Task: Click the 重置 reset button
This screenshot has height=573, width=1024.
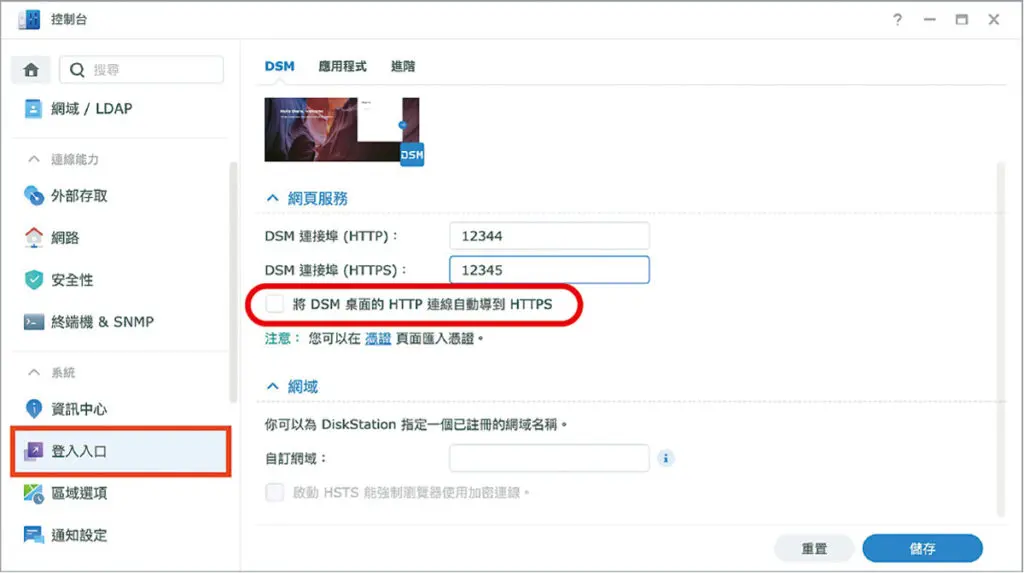Action: click(x=814, y=548)
